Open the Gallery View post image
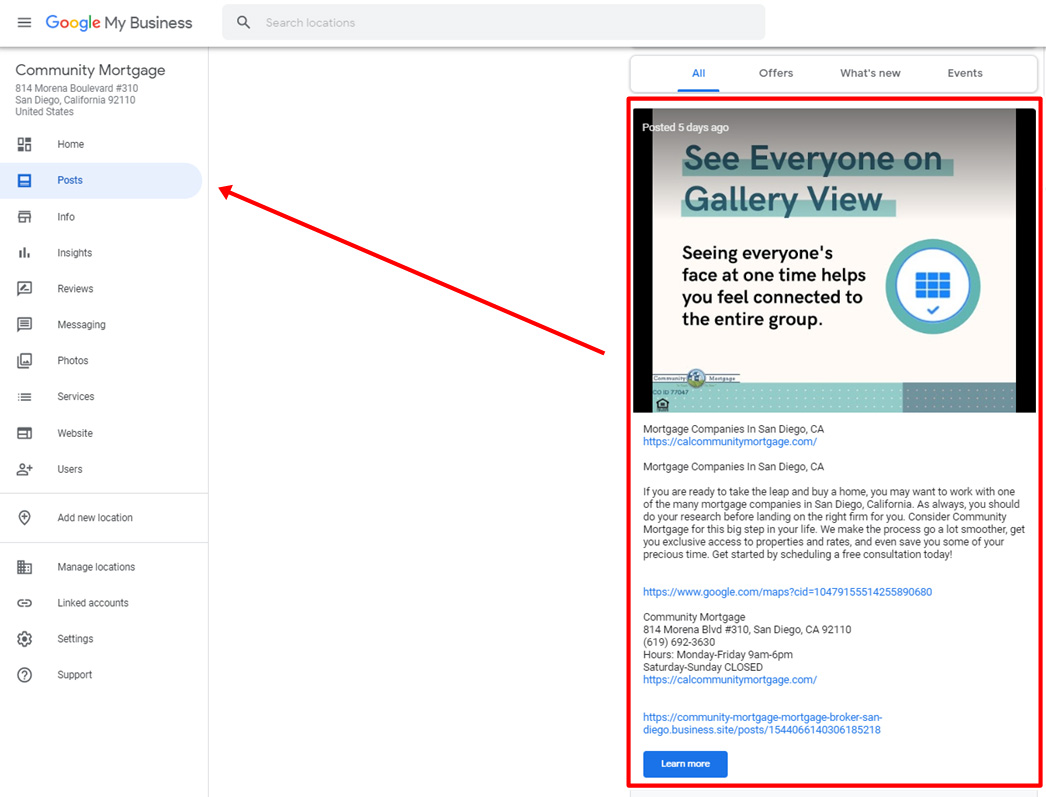Image resolution: width=1046 pixels, height=797 pixels. point(834,261)
